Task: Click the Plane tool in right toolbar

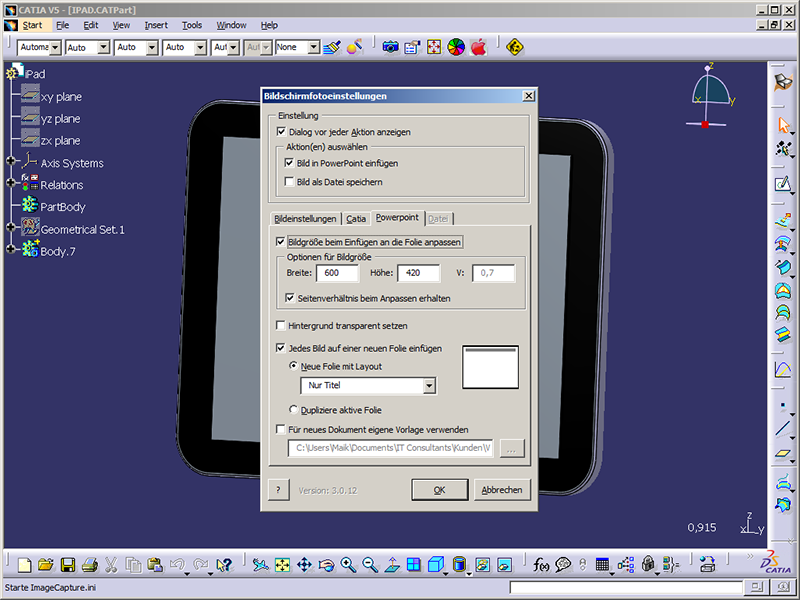Action: pos(782,453)
